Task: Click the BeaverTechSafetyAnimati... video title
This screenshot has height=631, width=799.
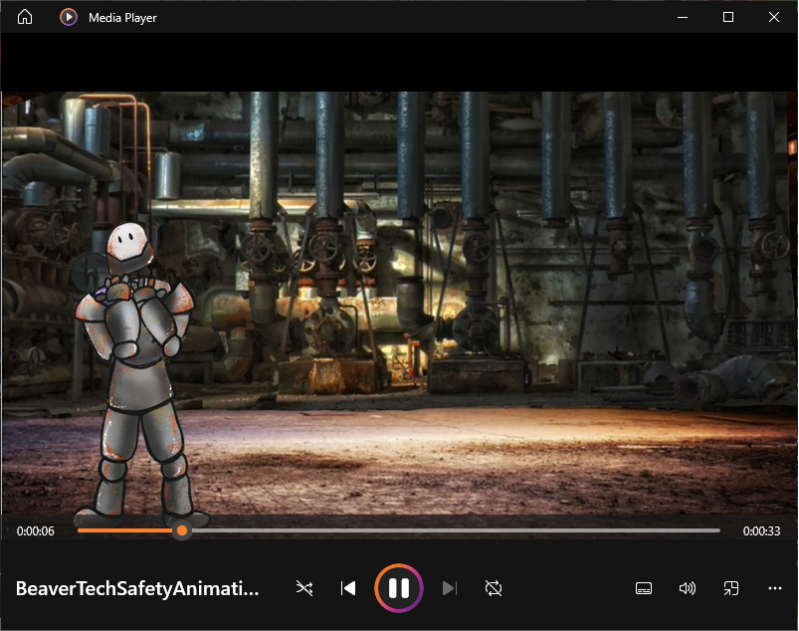Action: [x=137, y=589]
